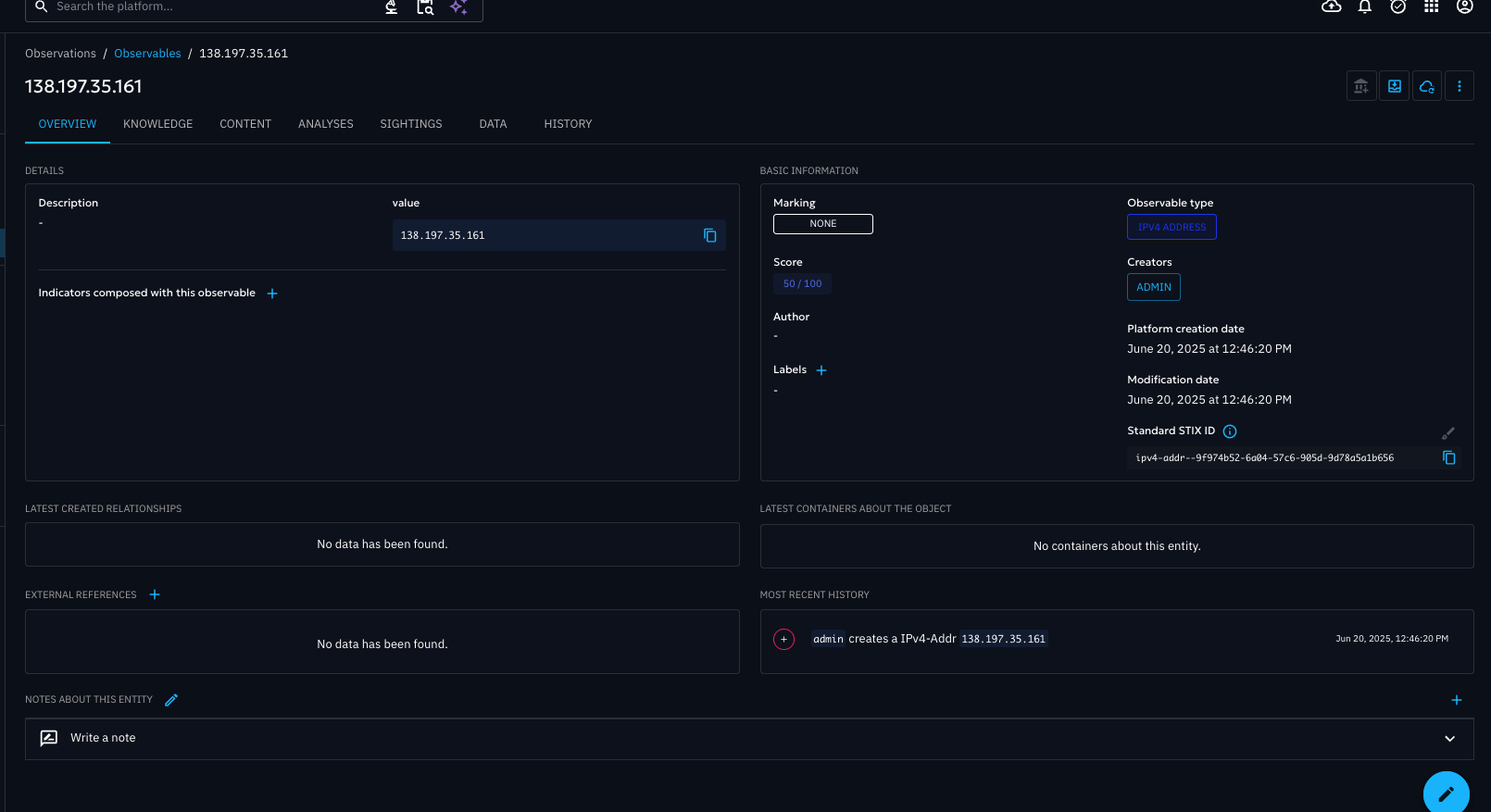Open the Analyses tab
This screenshot has width=1491, height=812.
326,124
